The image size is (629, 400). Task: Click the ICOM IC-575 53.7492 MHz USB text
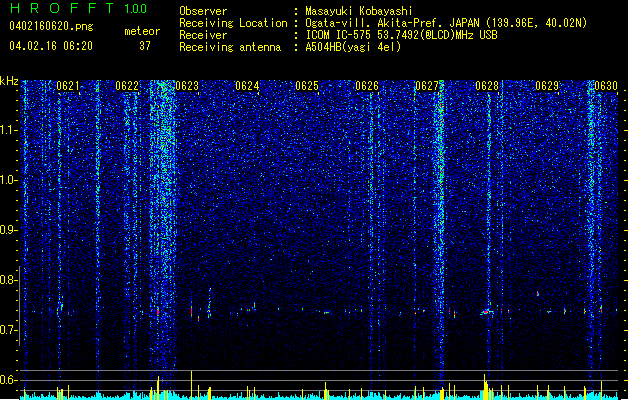401,35
